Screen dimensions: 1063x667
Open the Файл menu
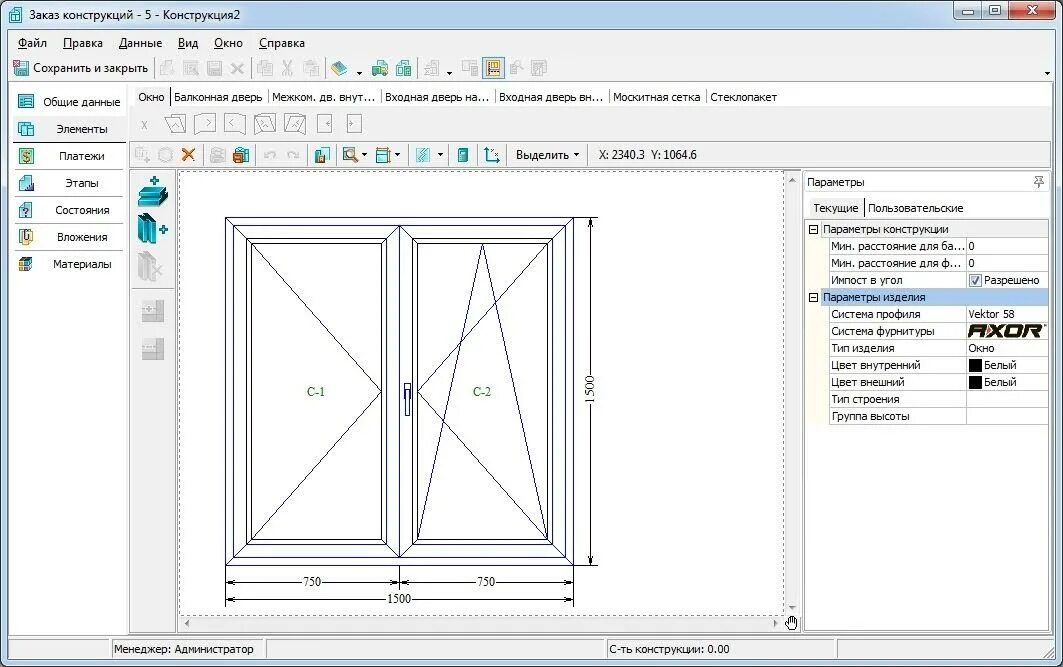32,43
